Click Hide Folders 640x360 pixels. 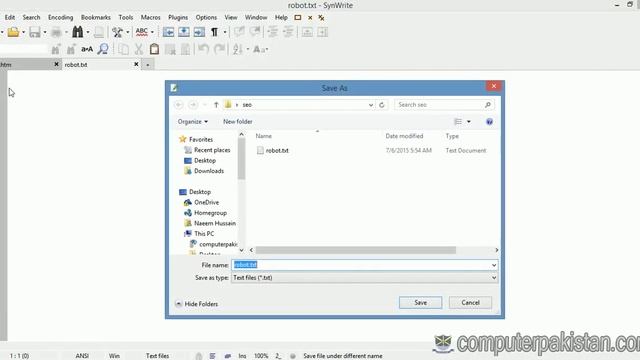197,304
